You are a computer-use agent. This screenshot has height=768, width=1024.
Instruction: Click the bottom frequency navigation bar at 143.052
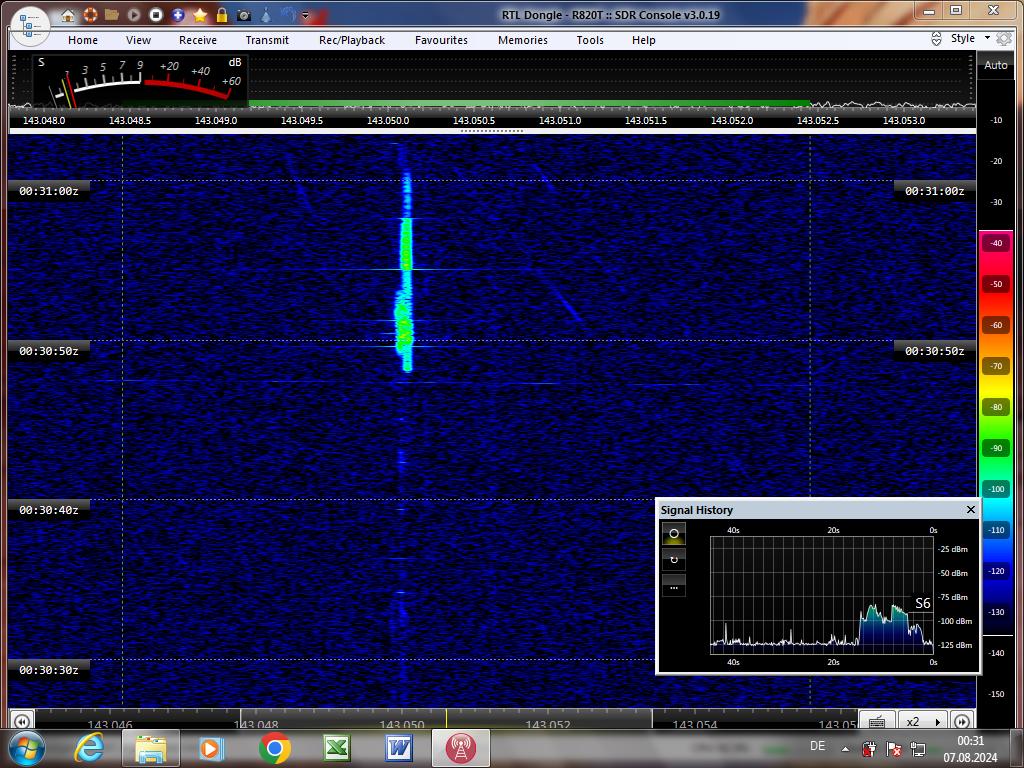tap(549, 724)
